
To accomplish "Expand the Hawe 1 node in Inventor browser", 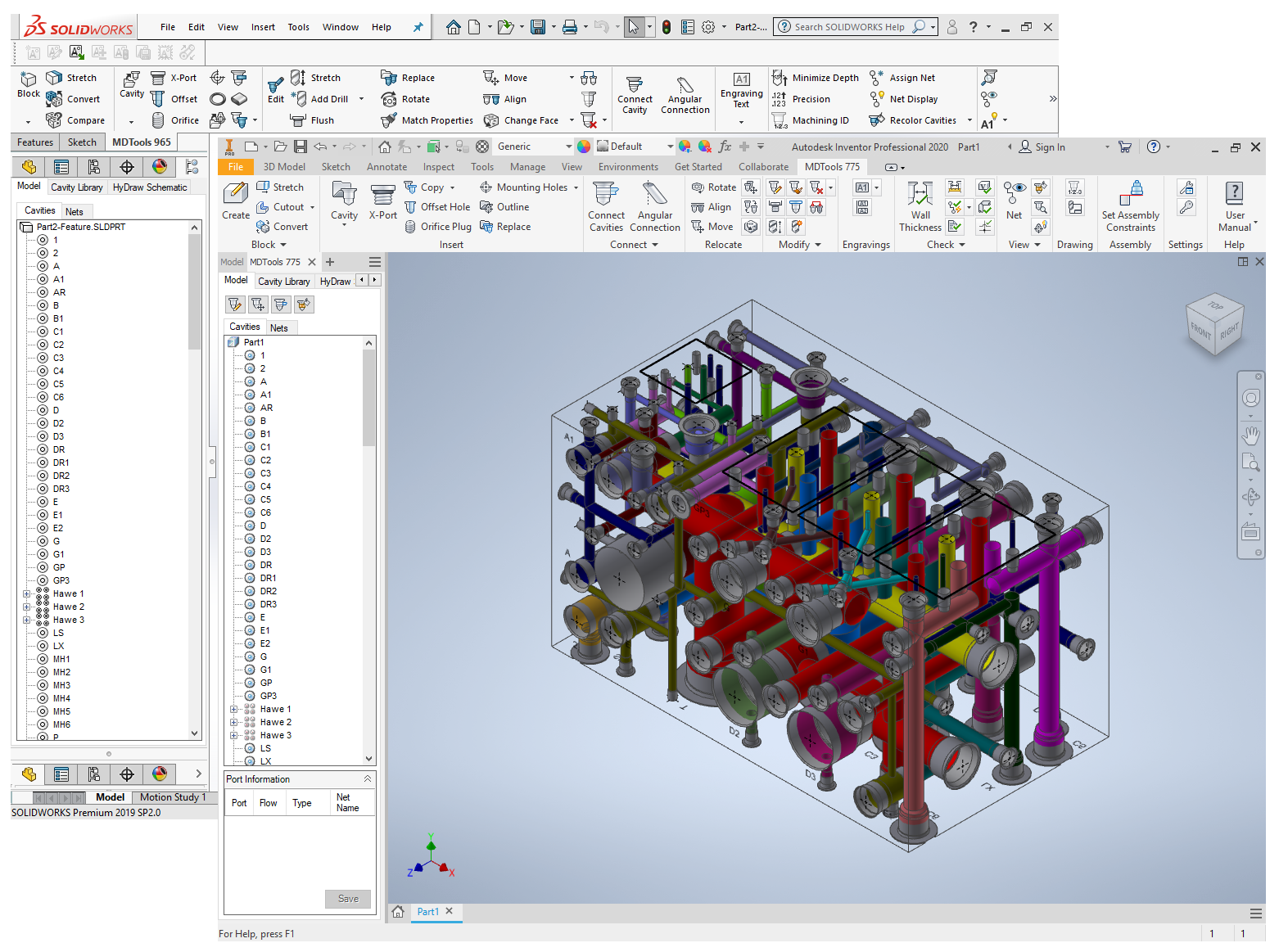I will pyautogui.click(x=234, y=710).
